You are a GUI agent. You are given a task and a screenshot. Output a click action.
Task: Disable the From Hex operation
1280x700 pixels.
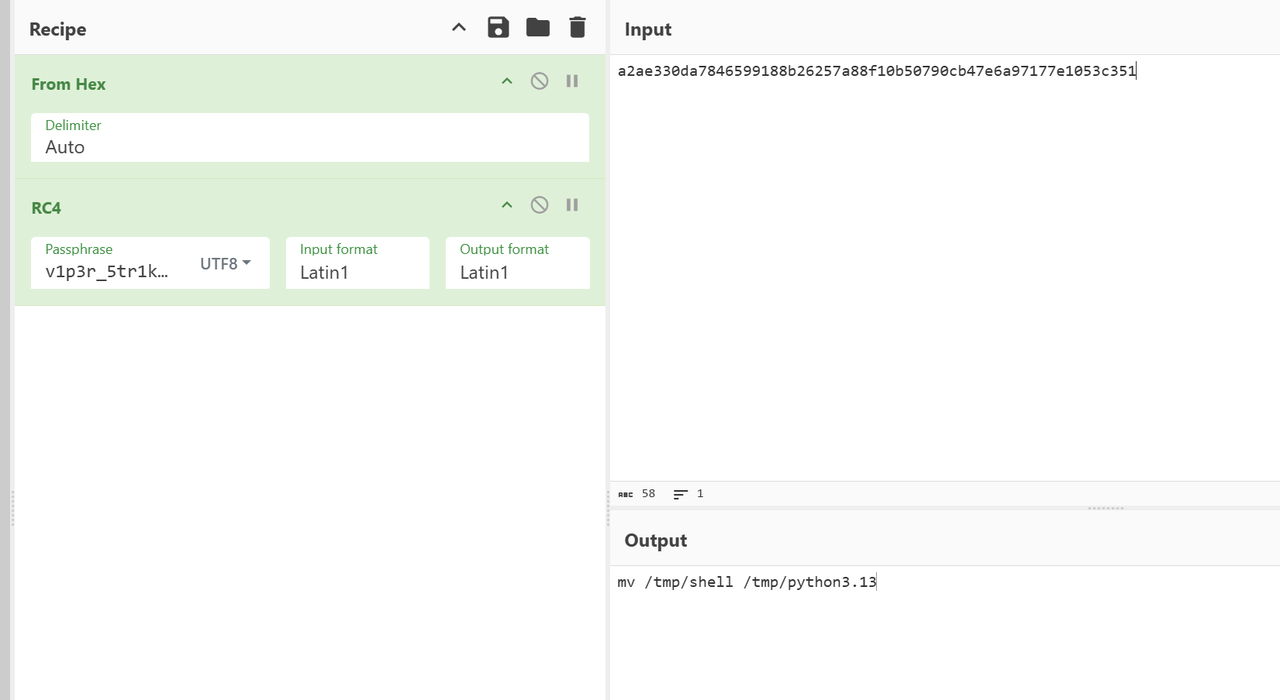point(539,81)
